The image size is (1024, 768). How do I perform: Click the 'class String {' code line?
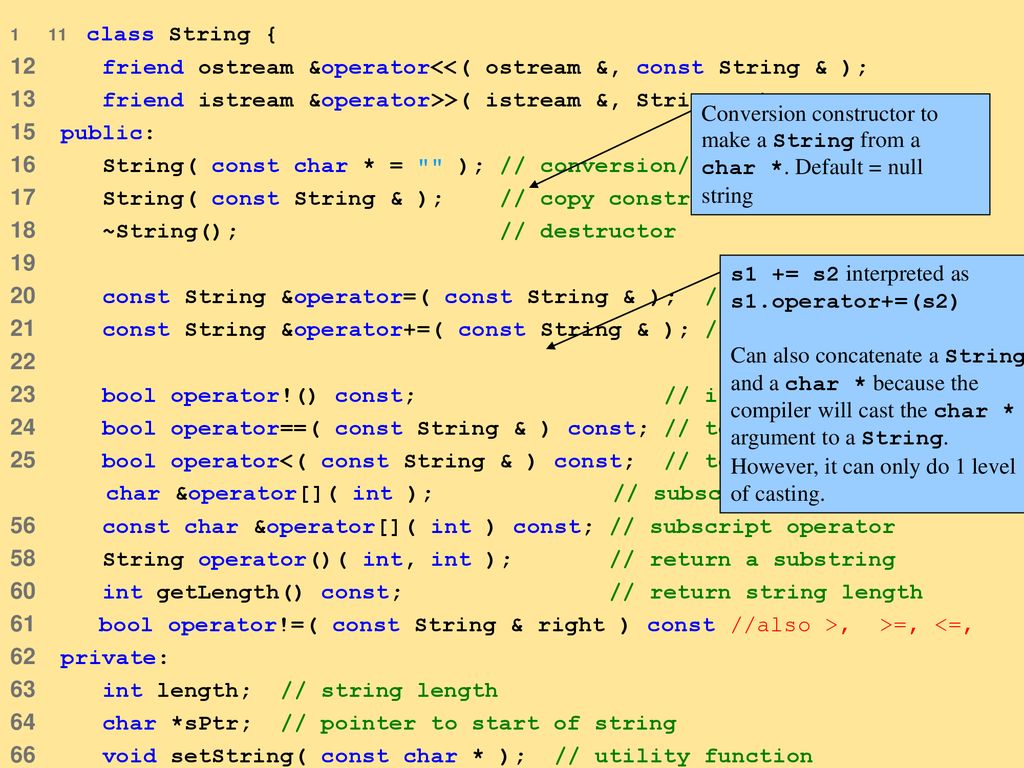click(x=181, y=35)
